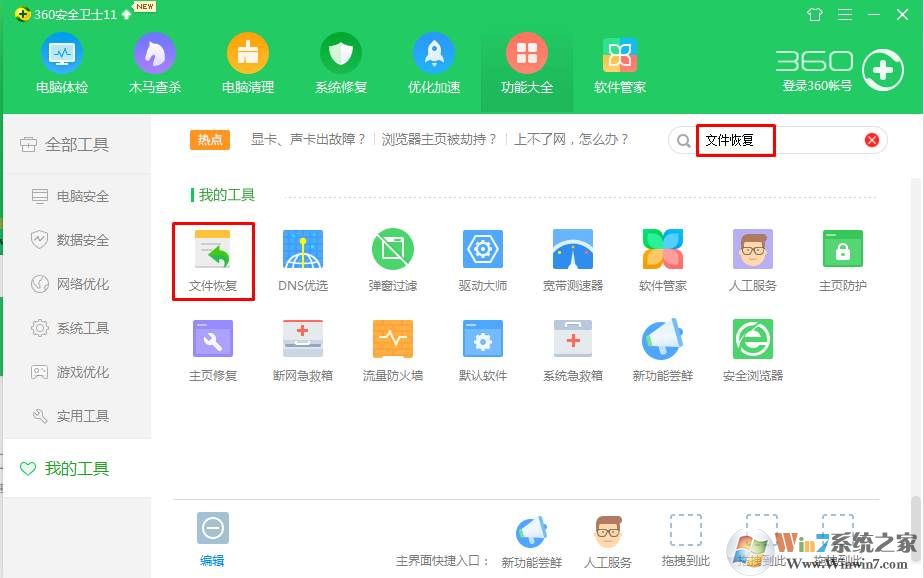Image resolution: width=924 pixels, height=578 pixels.
Task: Start 宽带测速器 speed test
Action: [x=573, y=261]
